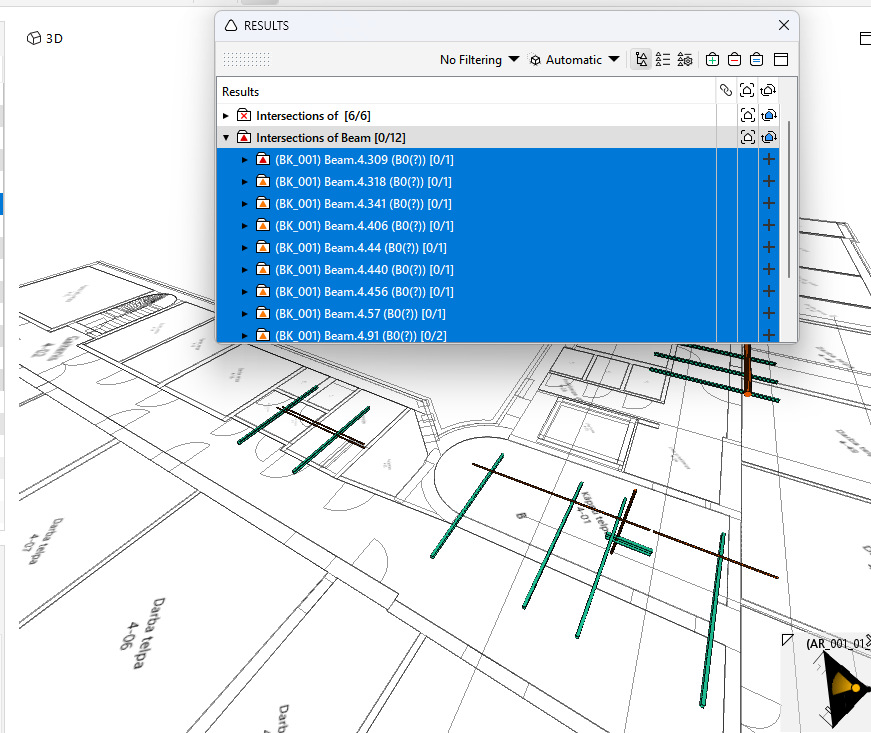Expand the Intersections of [6/6] group
Image resolution: width=871 pixels, height=733 pixels.
(x=226, y=116)
